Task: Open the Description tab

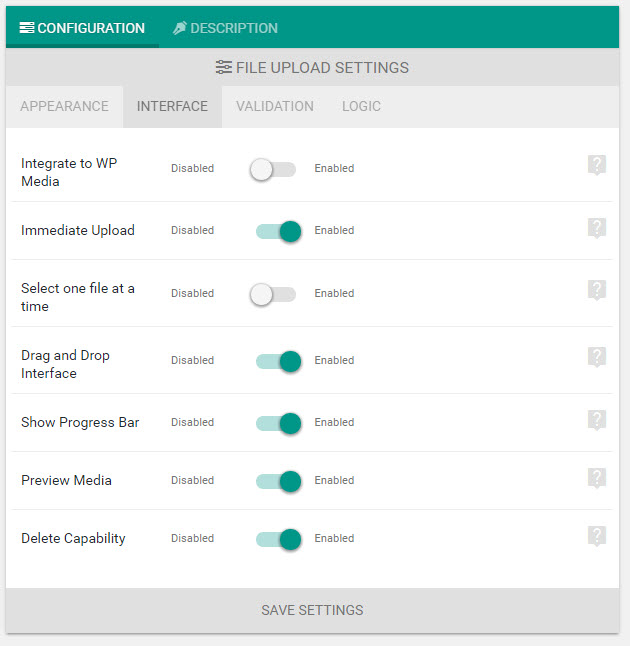Action: 225,28
